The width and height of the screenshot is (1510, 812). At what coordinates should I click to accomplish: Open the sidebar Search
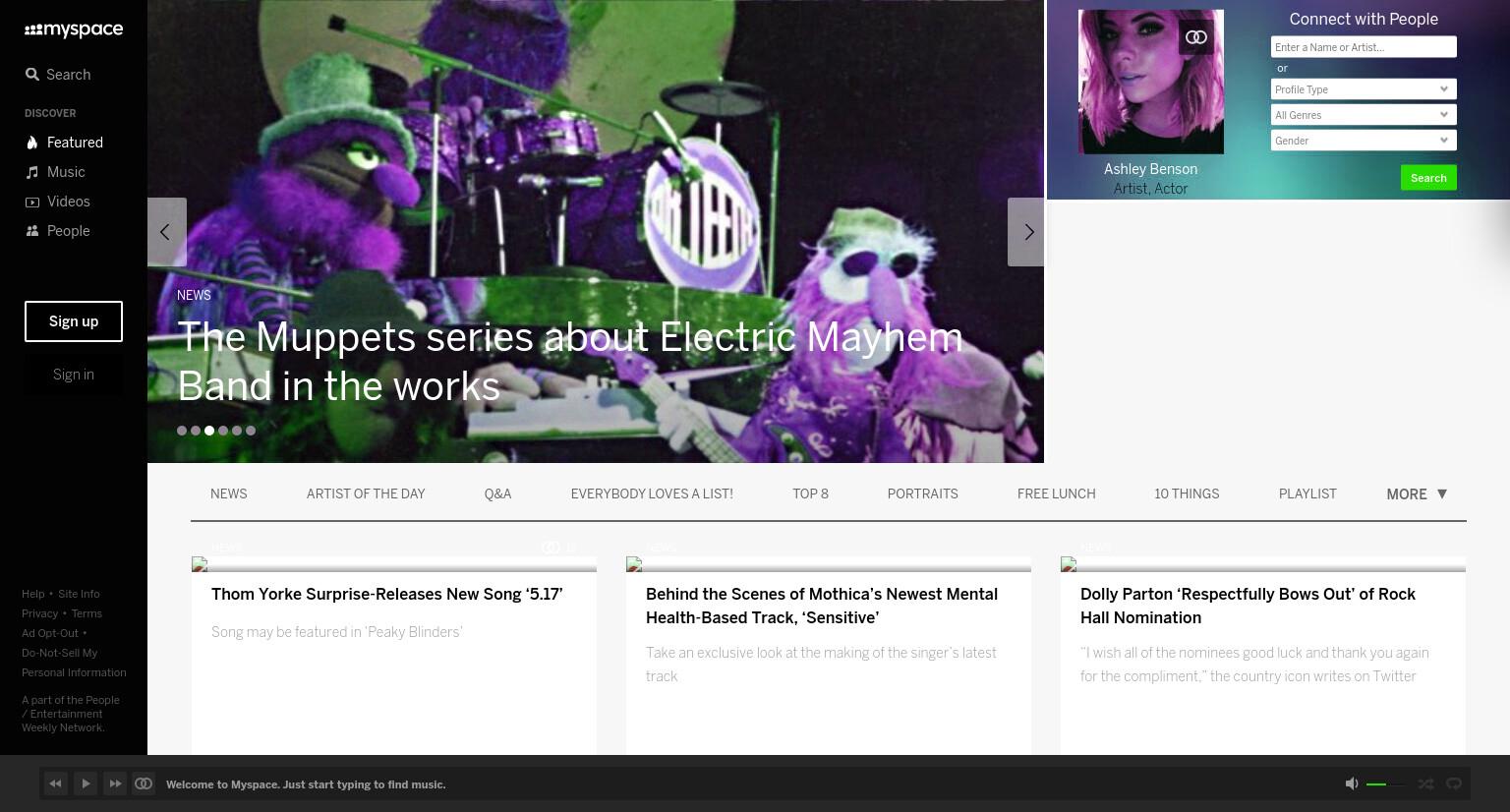pyautogui.click(x=58, y=75)
